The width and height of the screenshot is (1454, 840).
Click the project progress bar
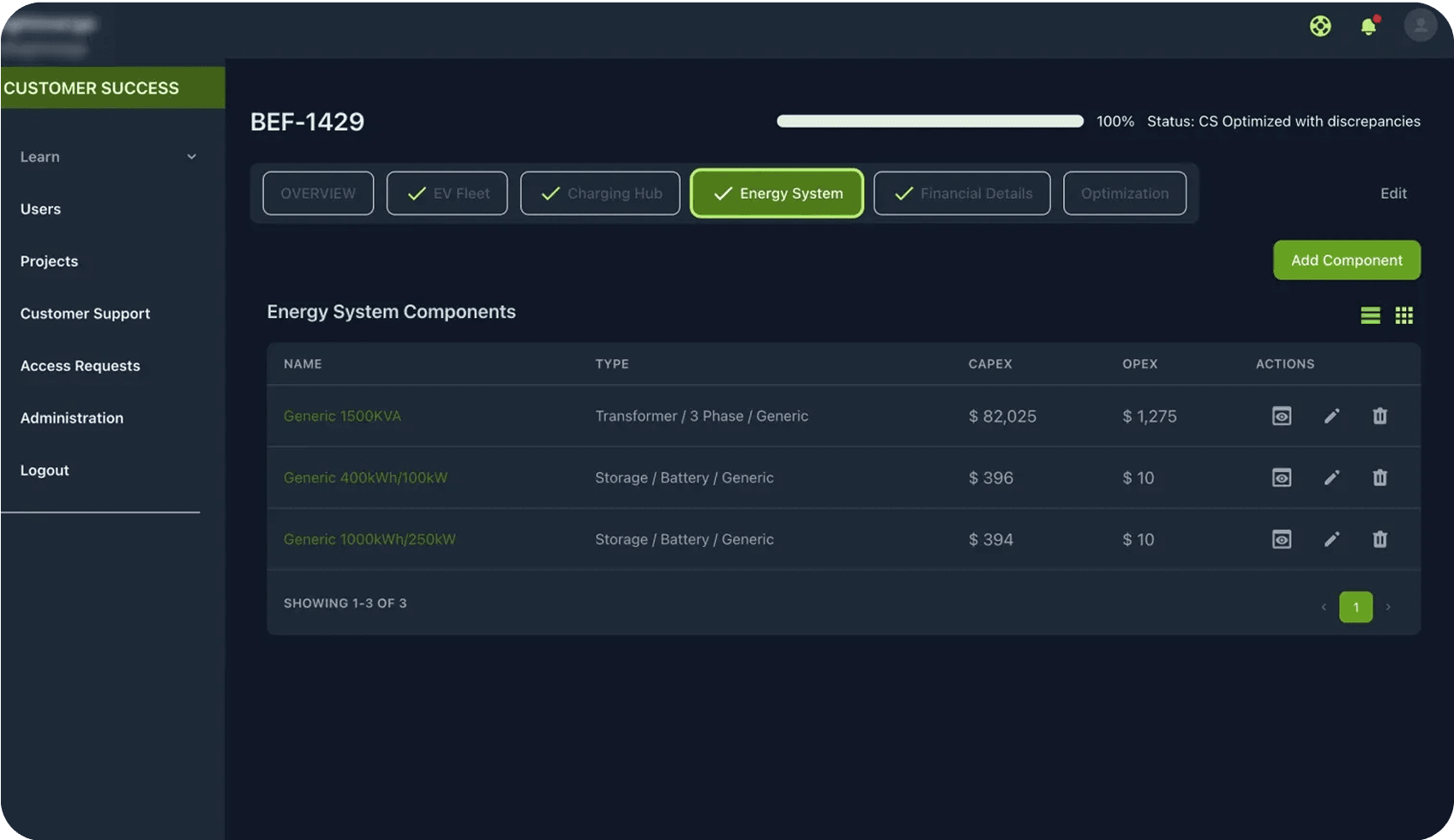(x=929, y=121)
